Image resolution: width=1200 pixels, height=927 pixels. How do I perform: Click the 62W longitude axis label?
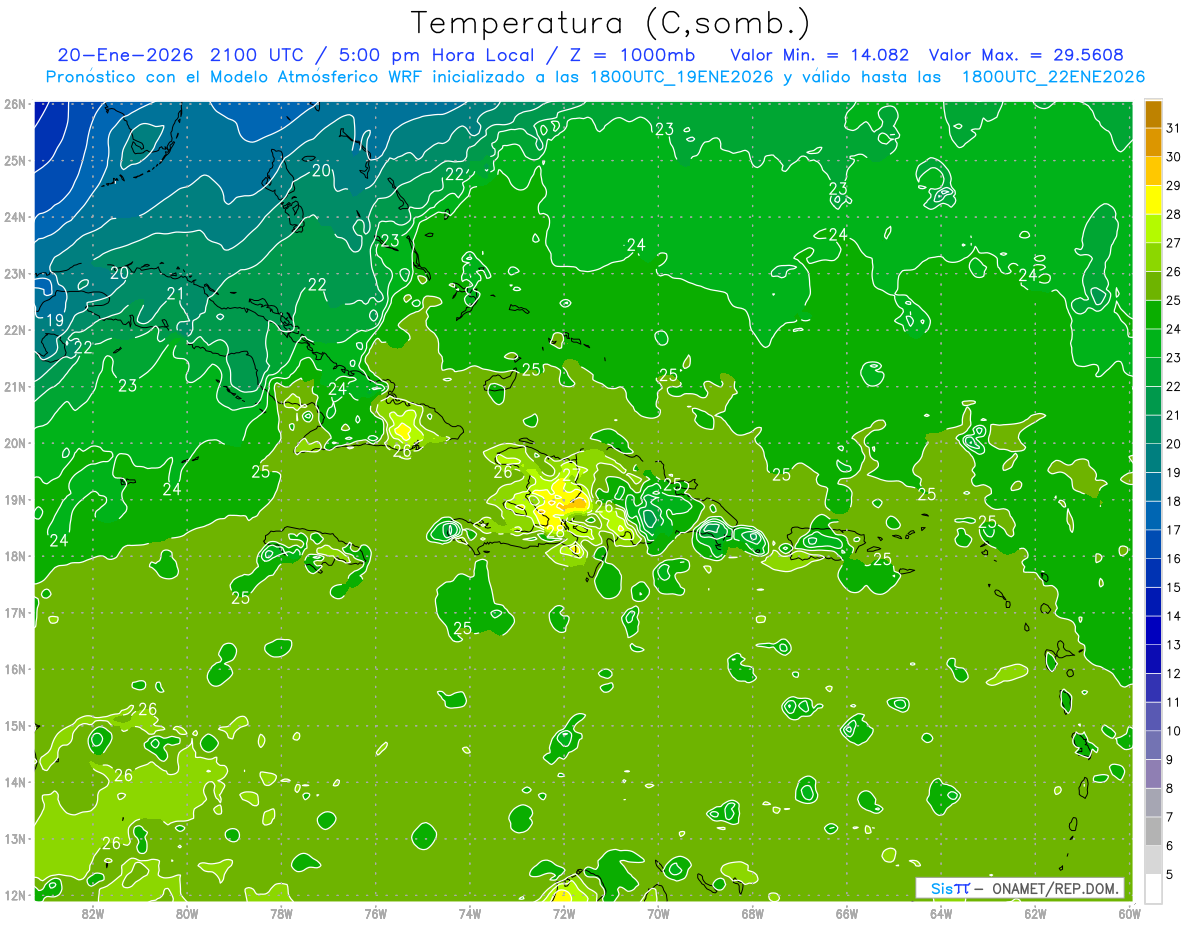tap(1035, 913)
